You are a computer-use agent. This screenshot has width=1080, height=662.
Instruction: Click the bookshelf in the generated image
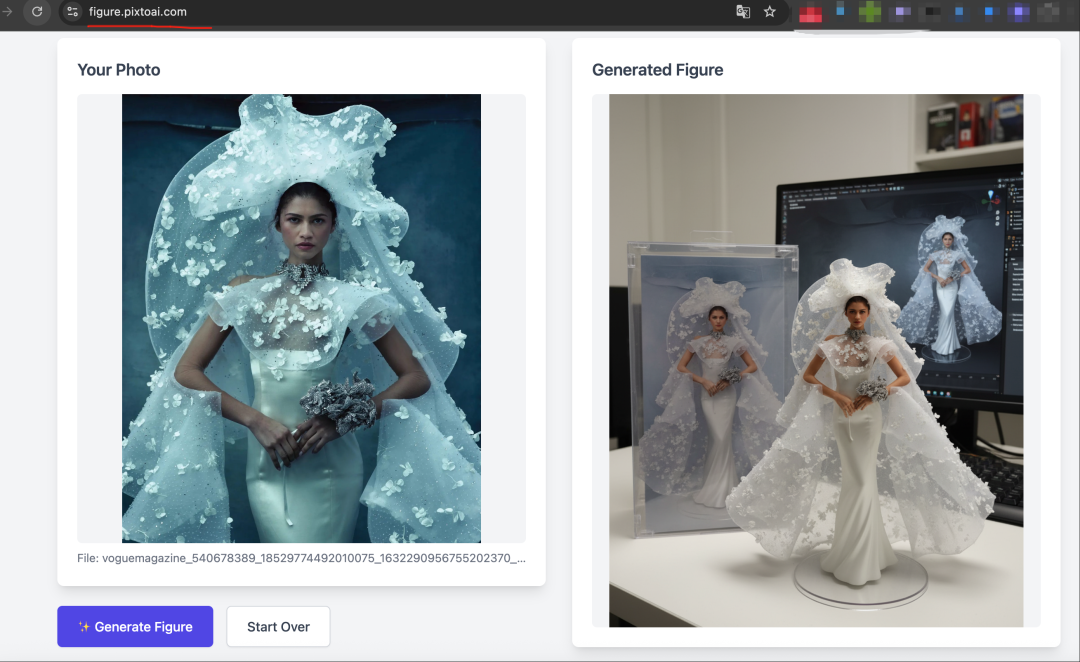[x=970, y=125]
